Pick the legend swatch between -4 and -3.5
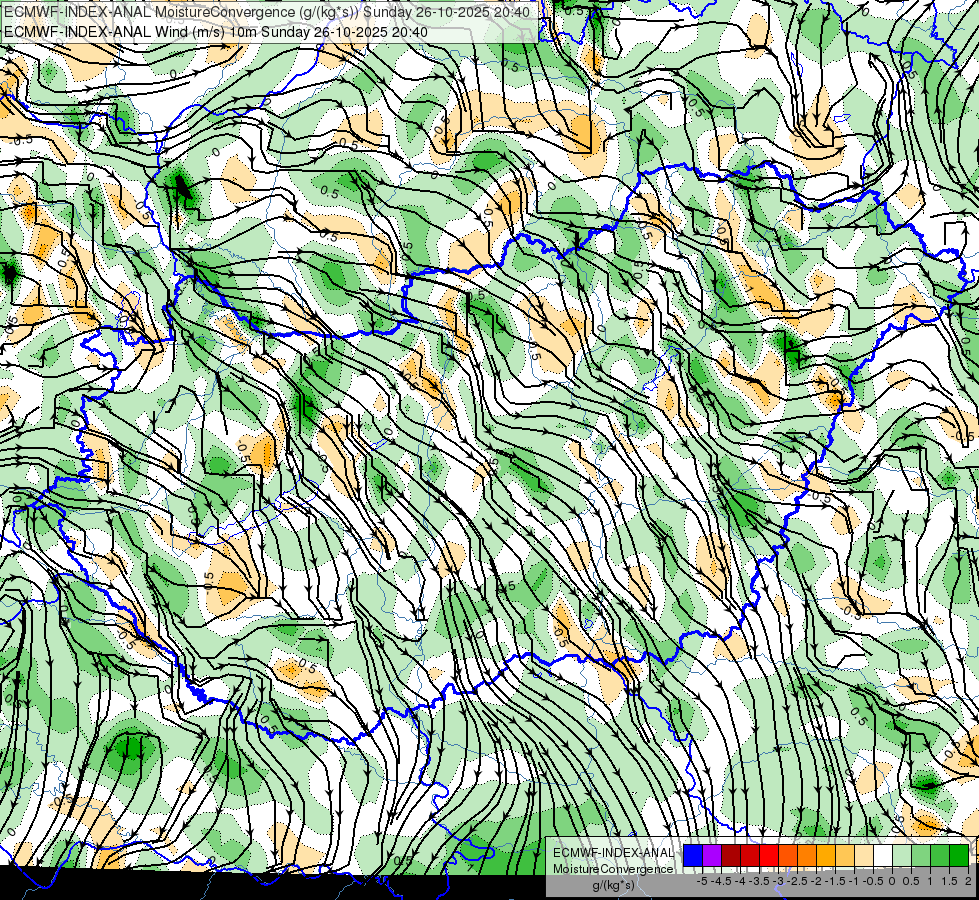The height and width of the screenshot is (900, 979). point(750,855)
